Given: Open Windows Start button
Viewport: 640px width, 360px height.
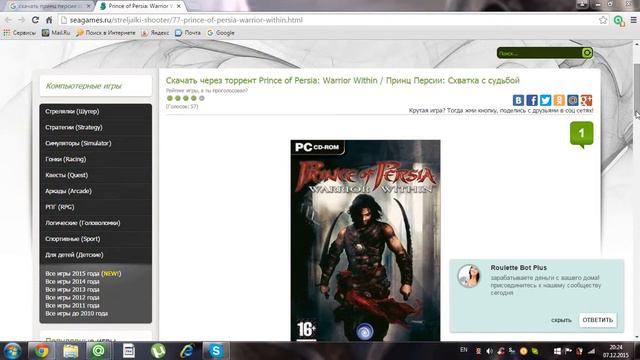Looking at the screenshot, I should point(12,351).
